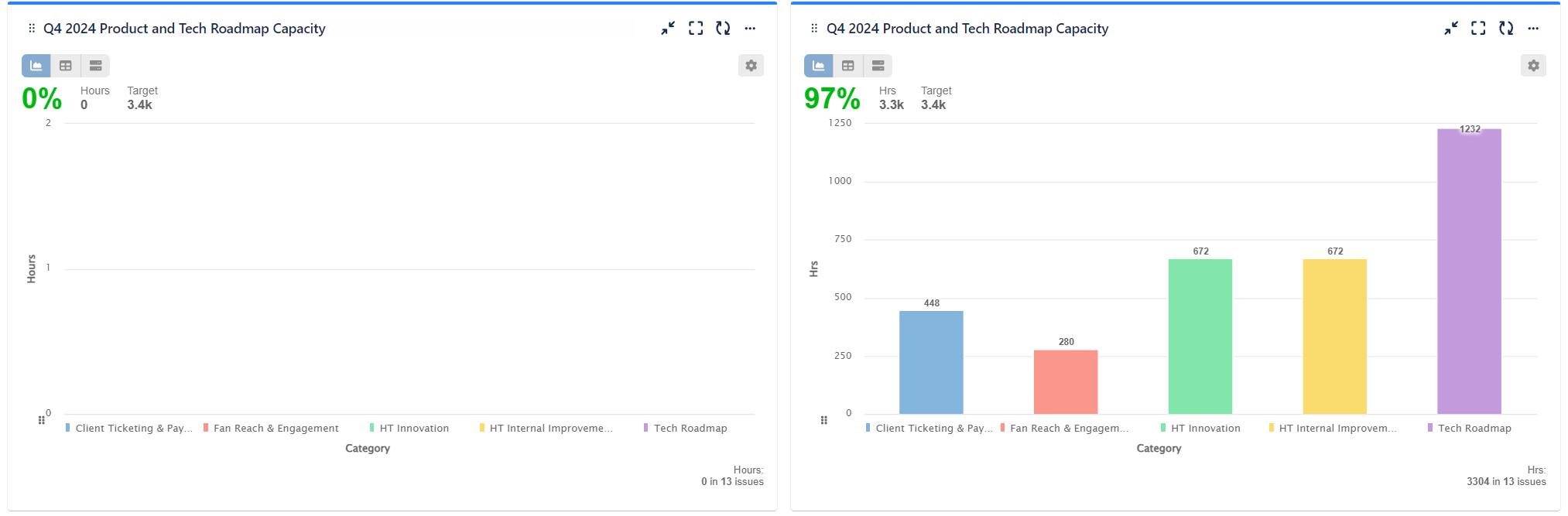Select chart view in the 97% gadget
The width and height of the screenshot is (1568, 516).
[819, 66]
